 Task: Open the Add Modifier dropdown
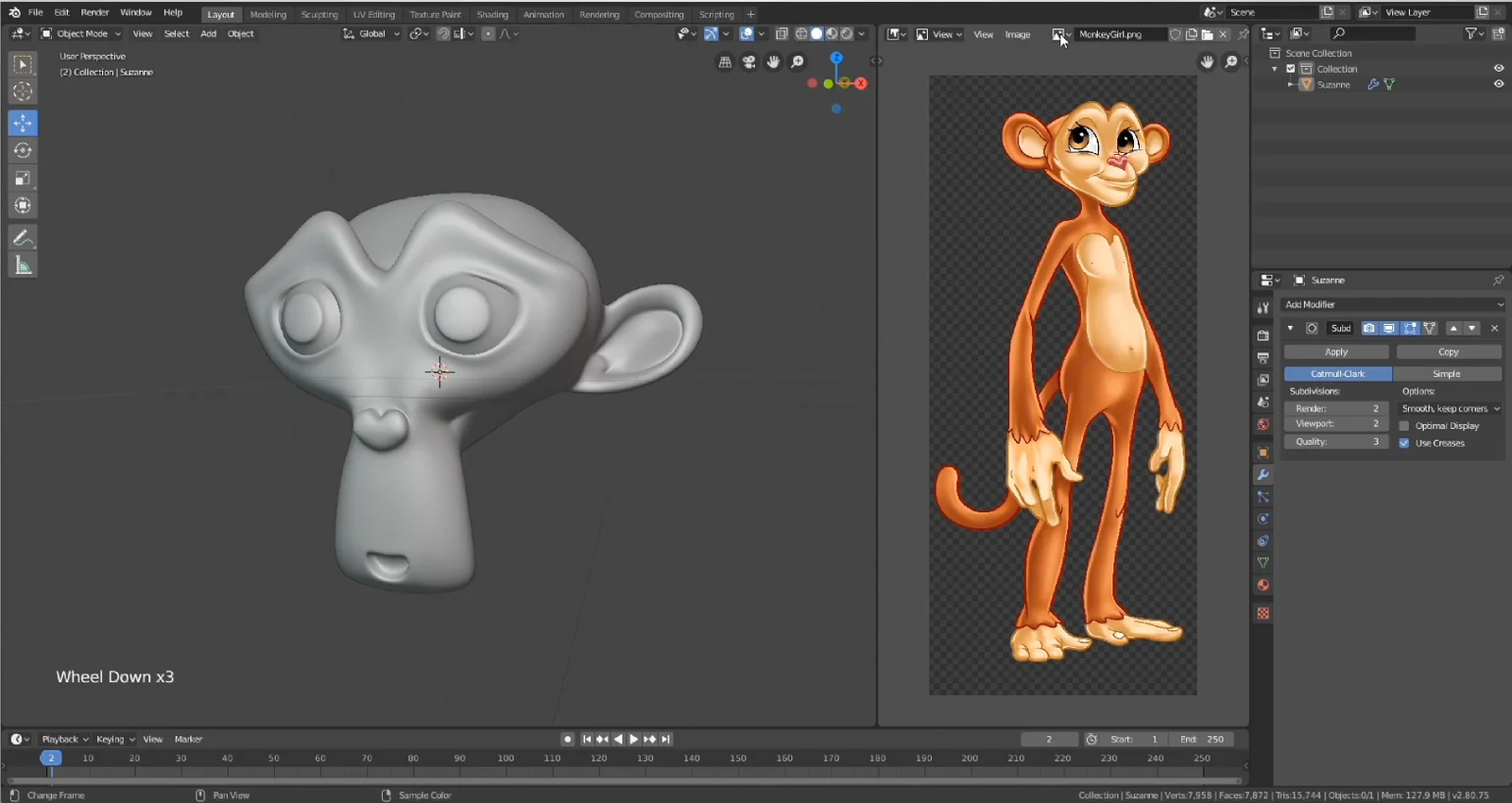pos(1392,304)
